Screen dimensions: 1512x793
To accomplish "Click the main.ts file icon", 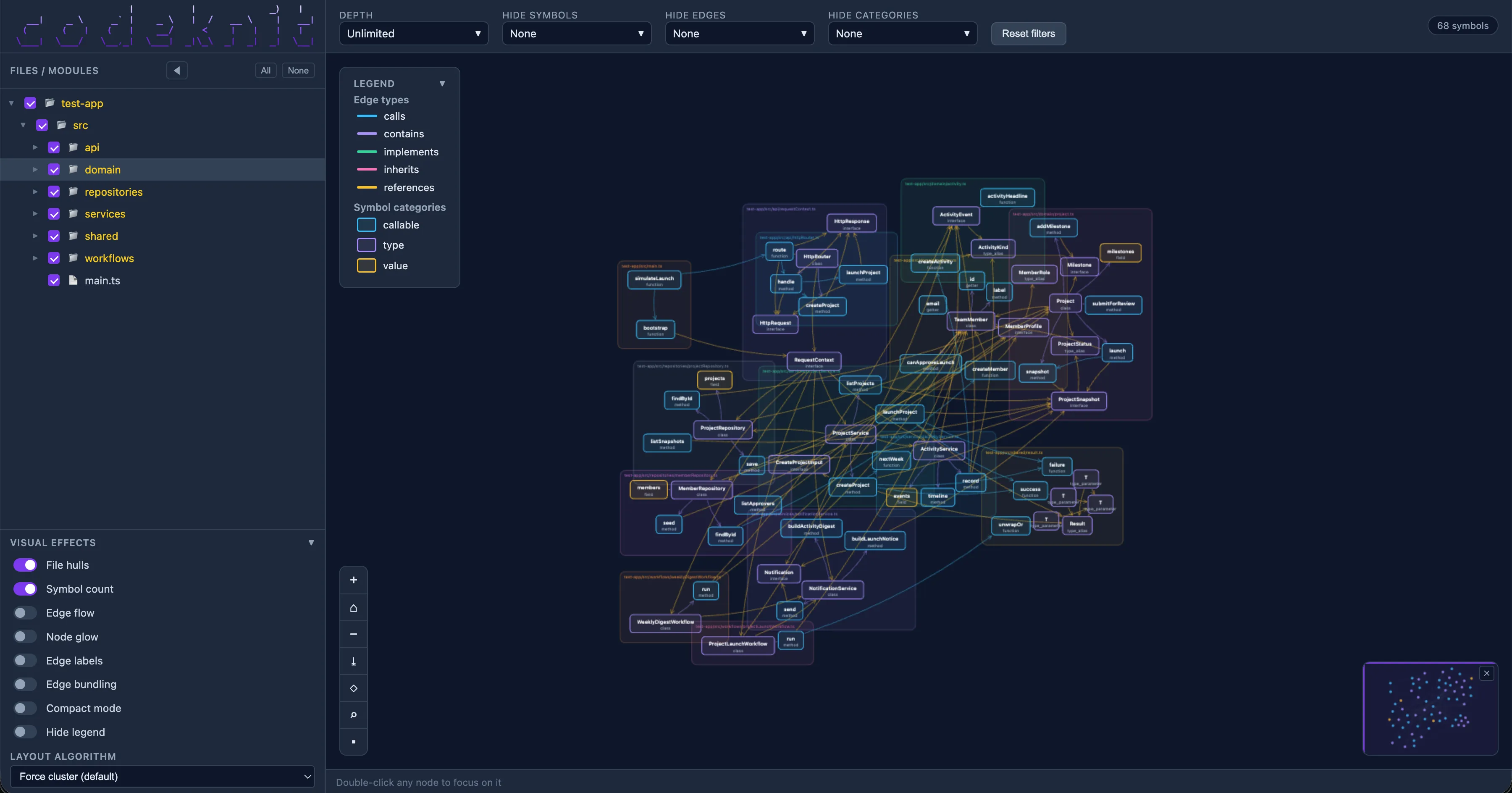I will [73, 280].
